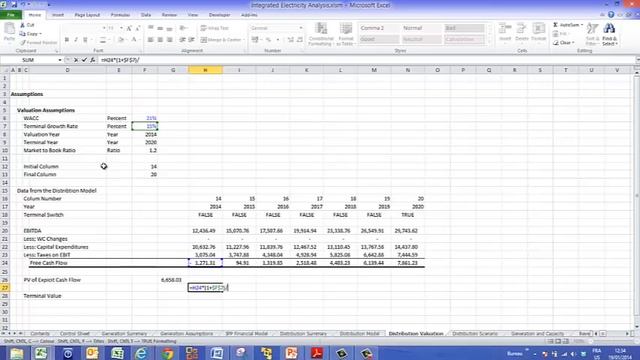
Task: Apply the Bad cell style
Action: [464, 28]
